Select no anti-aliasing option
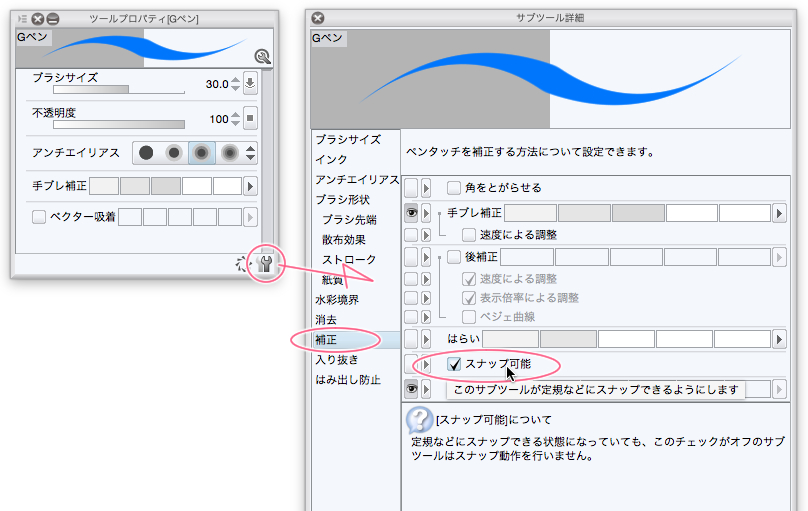 (146, 152)
